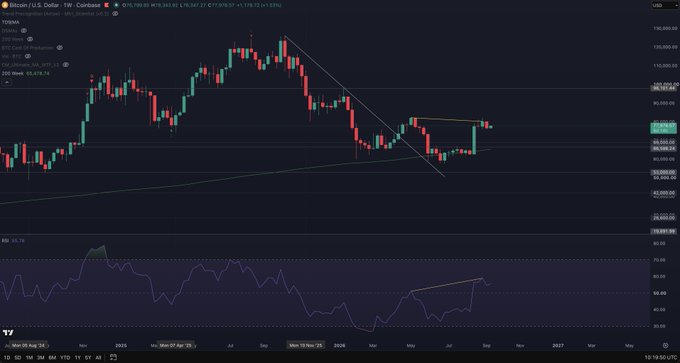Screen dimensions: 680x363
Task: Toggle eye icon for DSMAs indicator
Action: 24,30
